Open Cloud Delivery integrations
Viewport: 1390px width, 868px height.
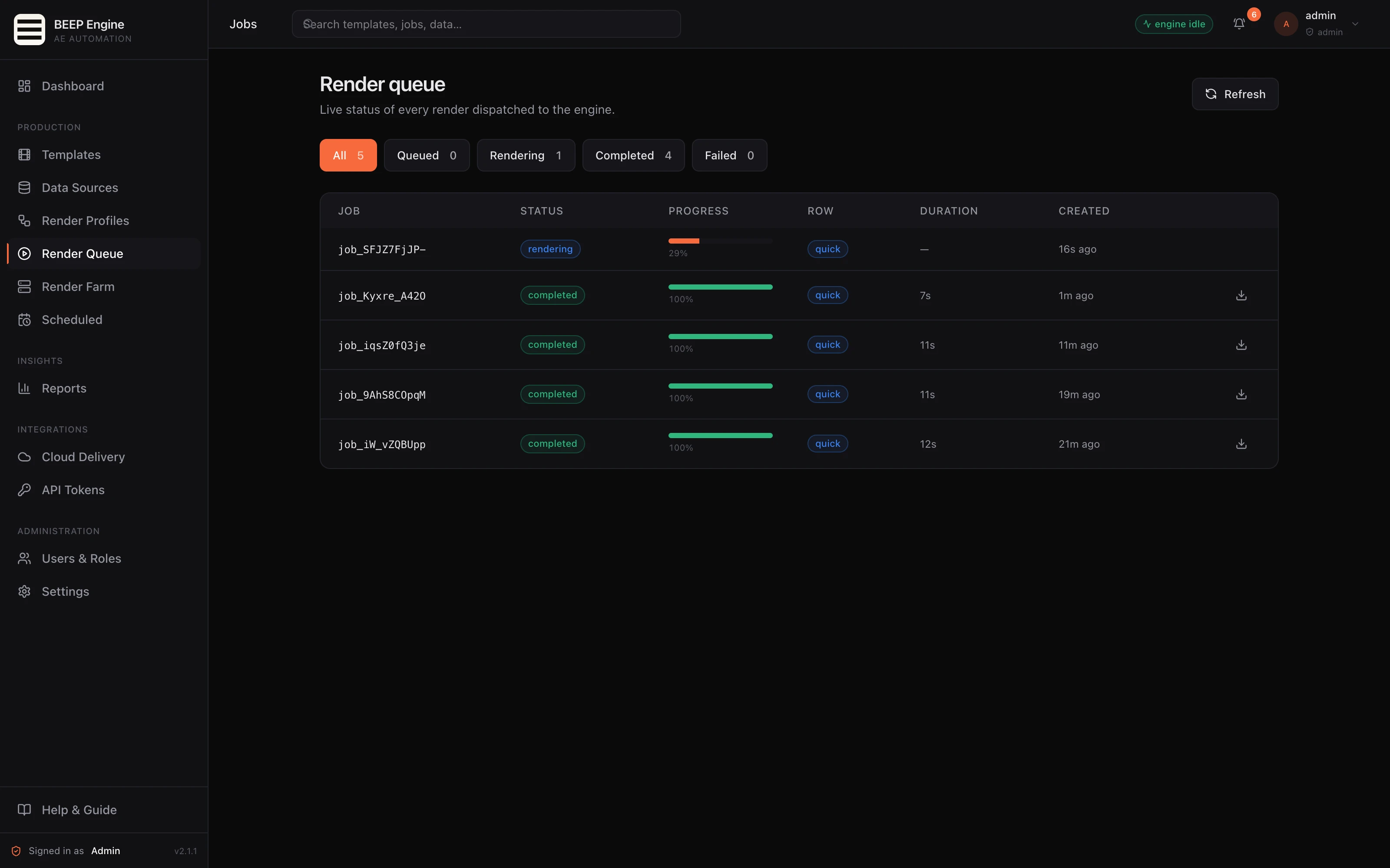click(104, 457)
